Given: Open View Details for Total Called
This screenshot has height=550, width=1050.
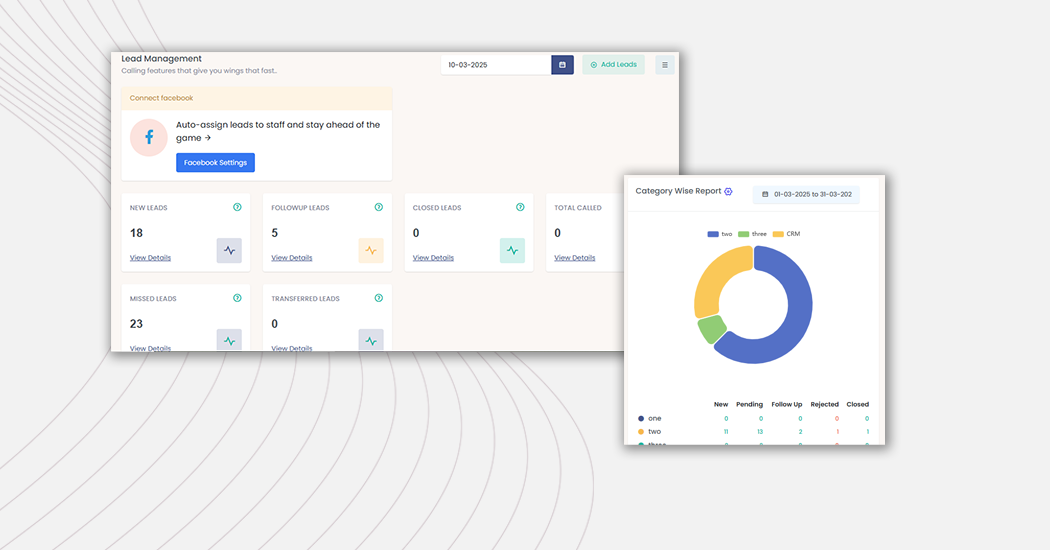Looking at the screenshot, I should point(575,258).
